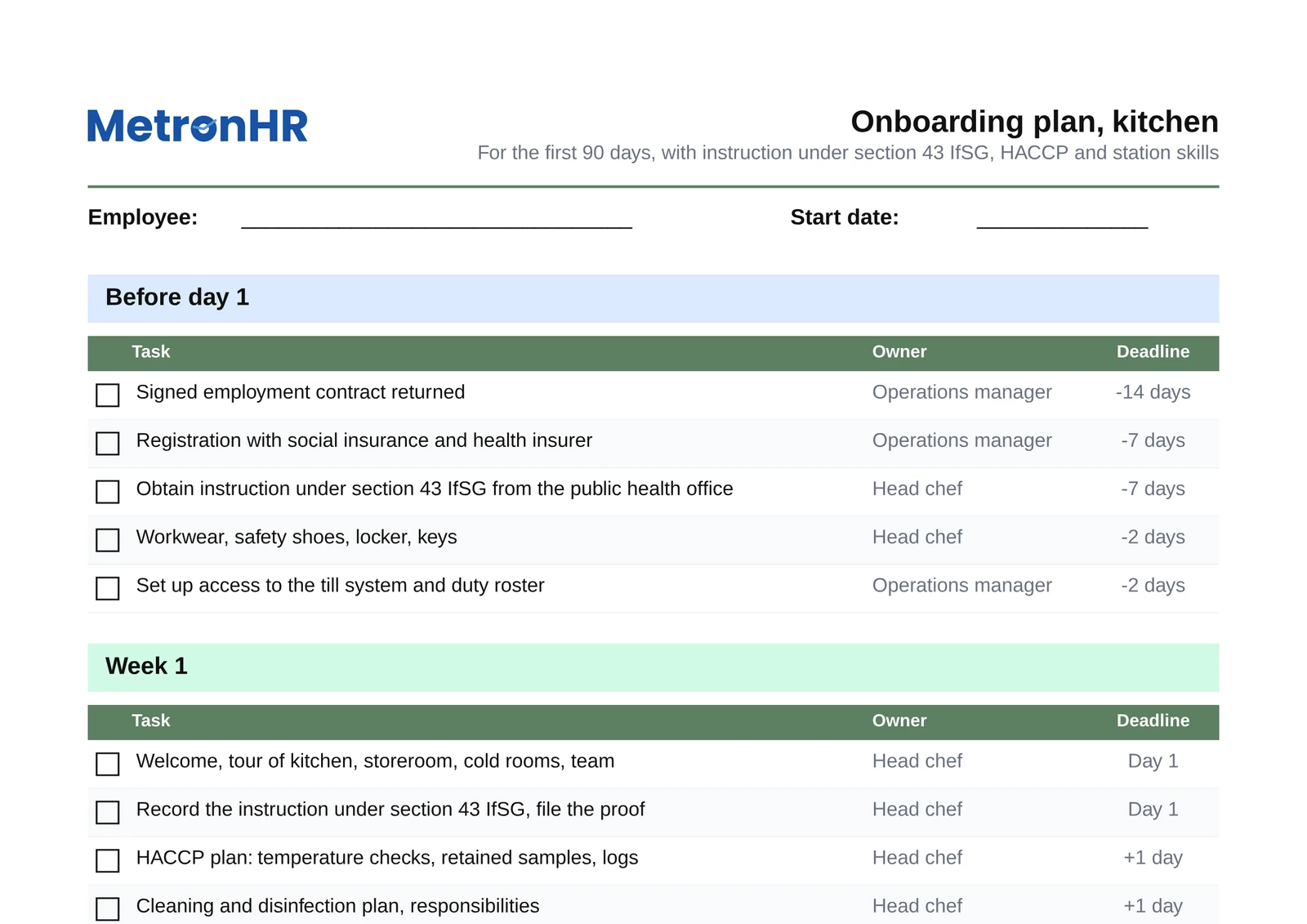Click Day 1 in Welcome tour row
Viewport: 1307px width, 924px height.
coord(1153,761)
